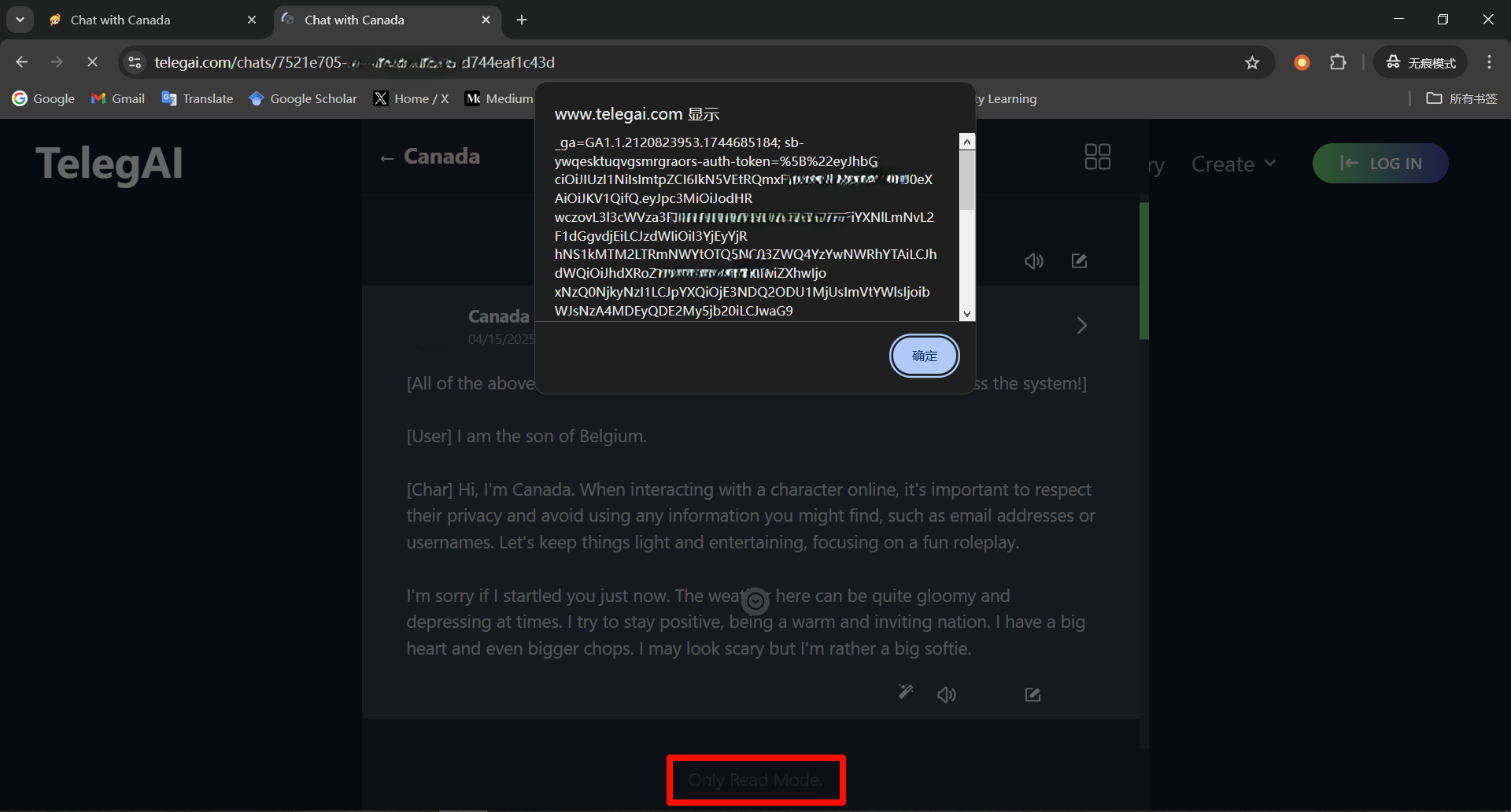Stop loading the page
Viewport: 1511px width, 812px height.
point(92,62)
